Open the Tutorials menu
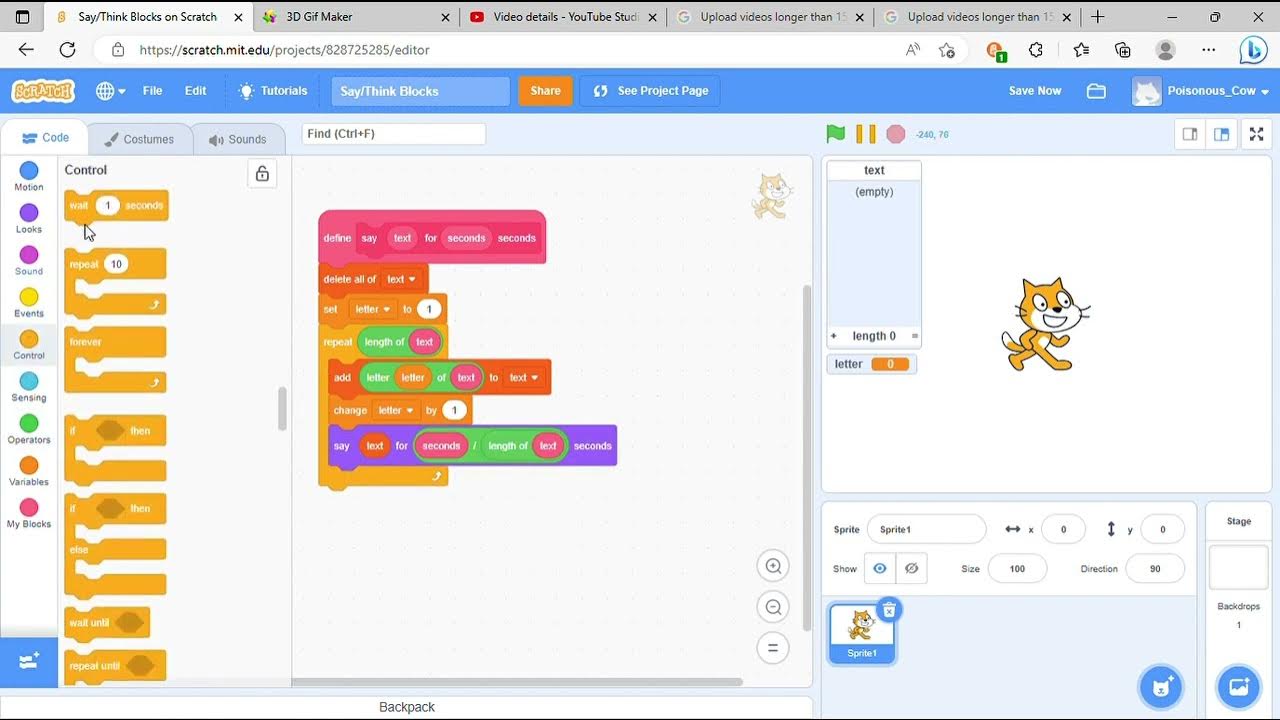 [x=273, y=91]
